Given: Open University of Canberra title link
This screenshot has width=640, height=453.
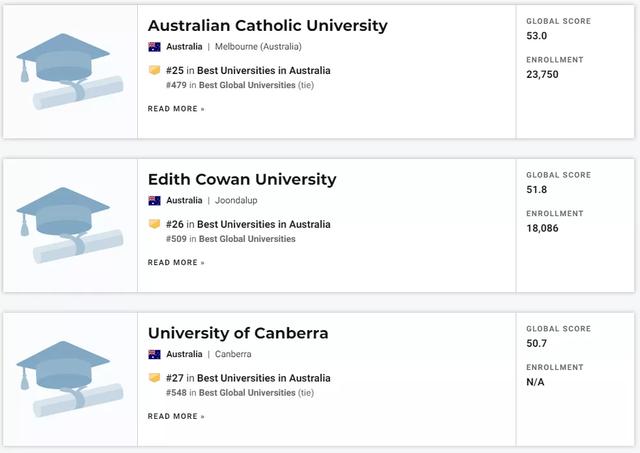Looking at the screenshot, I should [238, 333].
